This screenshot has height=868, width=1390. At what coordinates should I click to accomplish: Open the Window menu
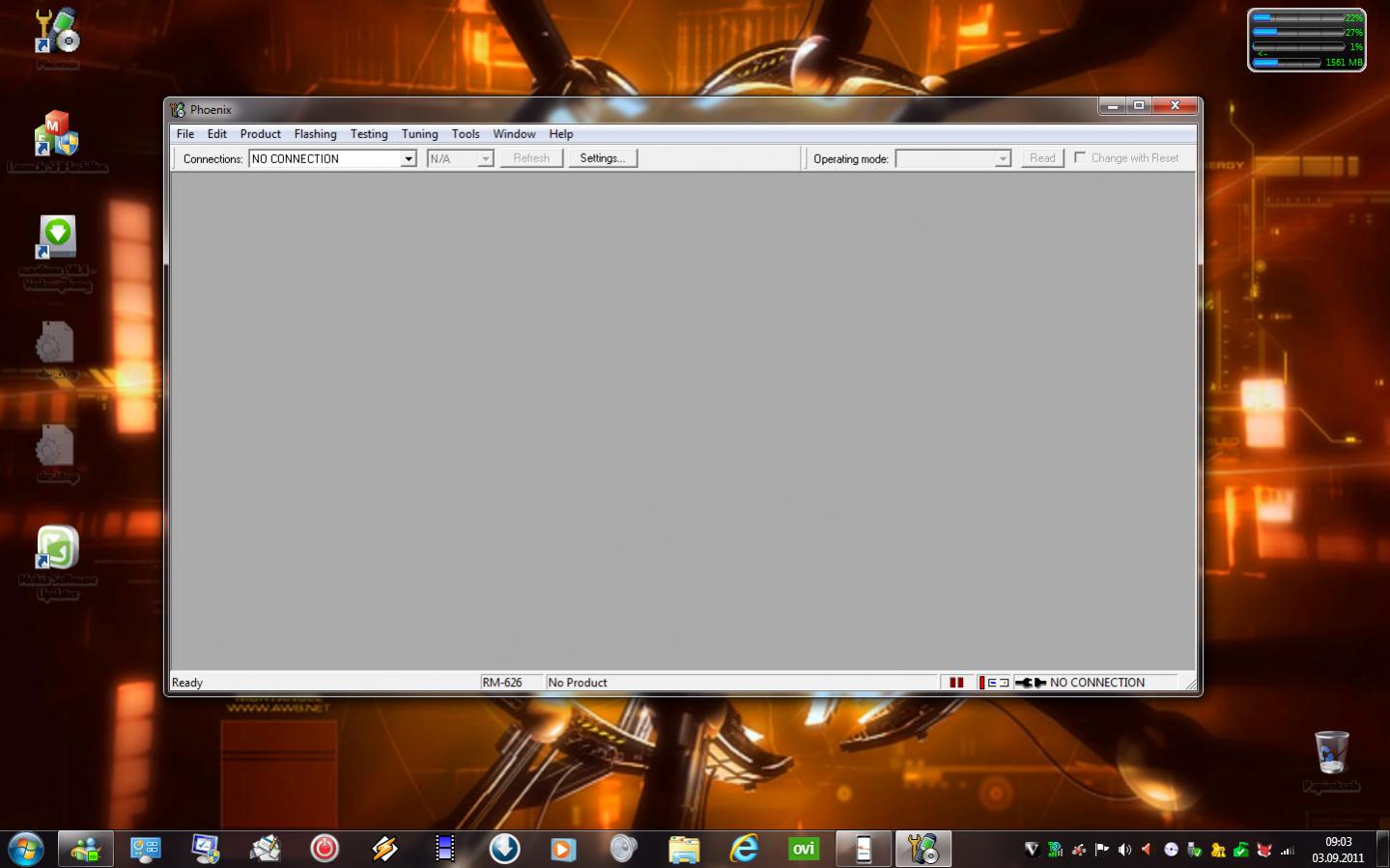coord(514,134)
